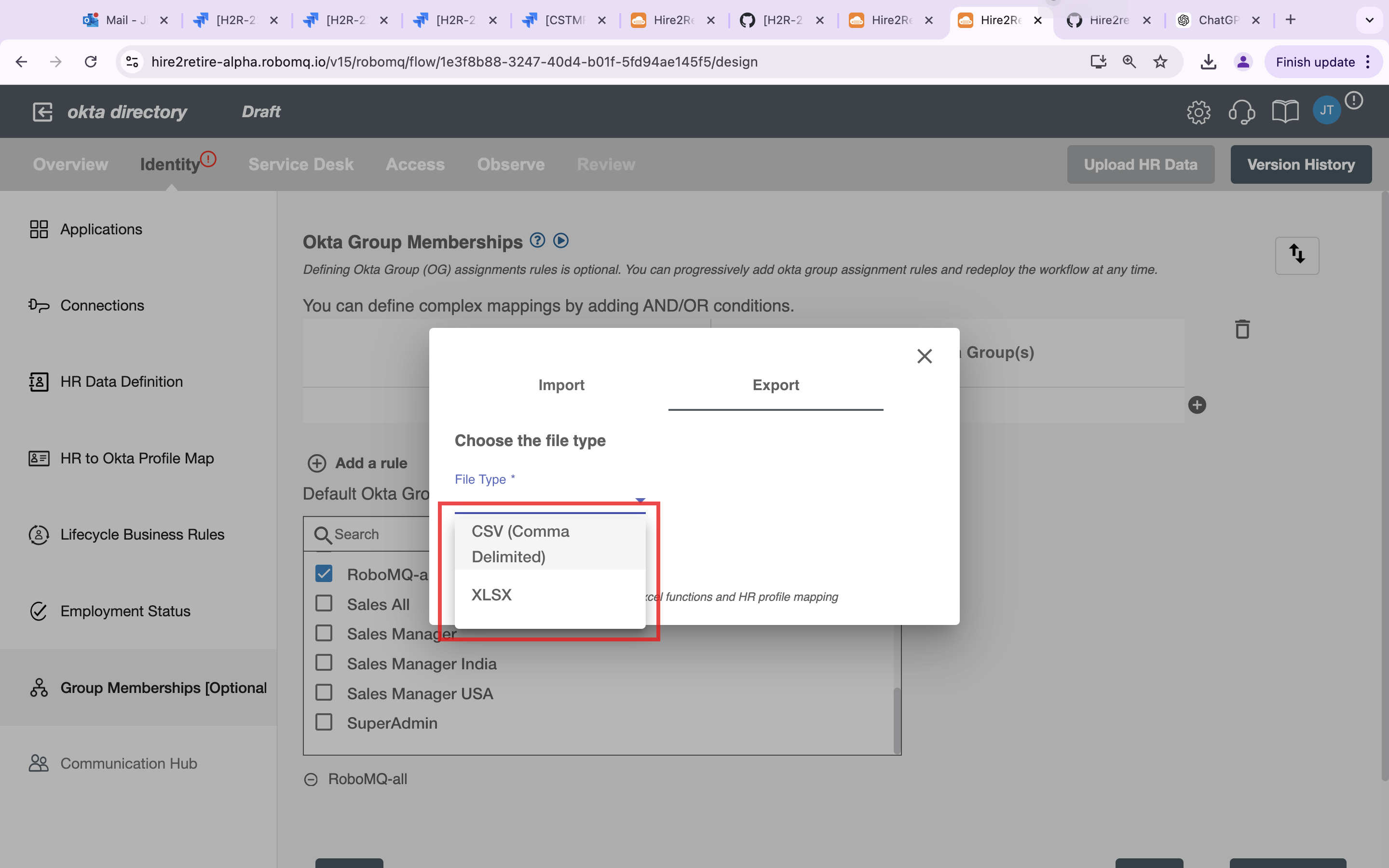
Task: Click the Group Memberships Optional sidebar icon
Action: point(38,687)
